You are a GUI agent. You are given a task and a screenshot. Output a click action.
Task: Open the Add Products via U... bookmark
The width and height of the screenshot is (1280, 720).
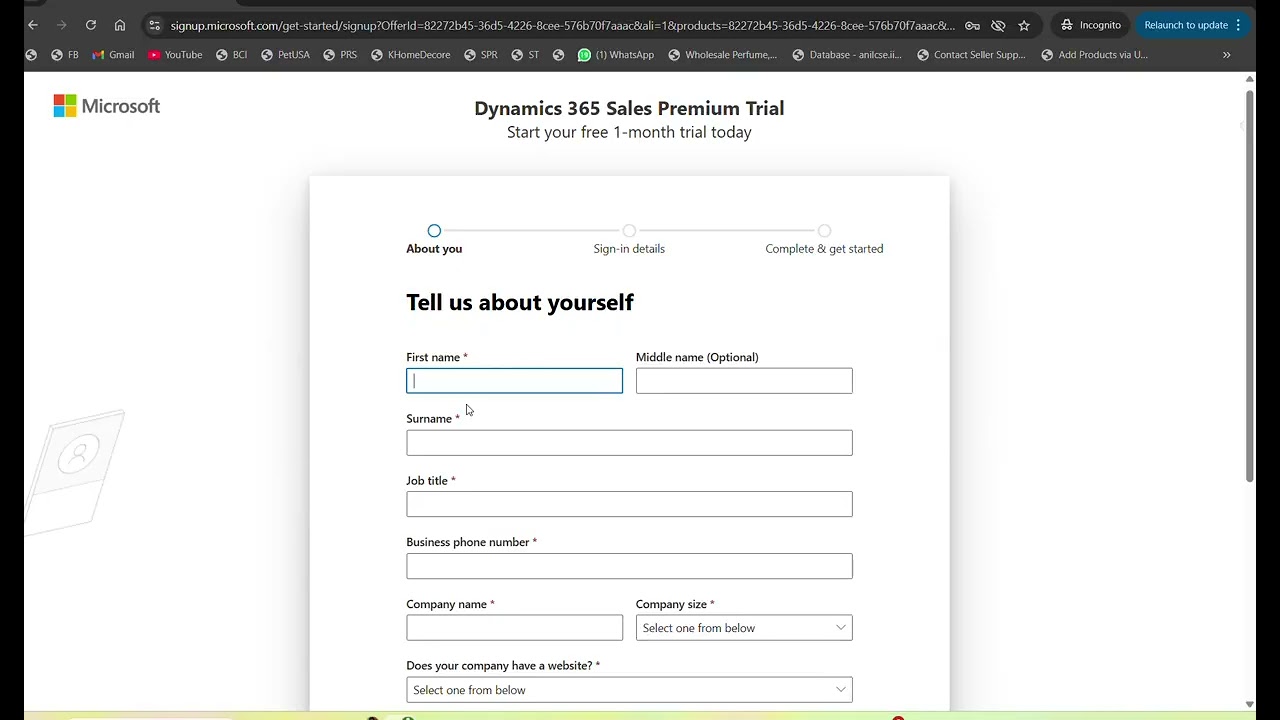point(1095,55)
